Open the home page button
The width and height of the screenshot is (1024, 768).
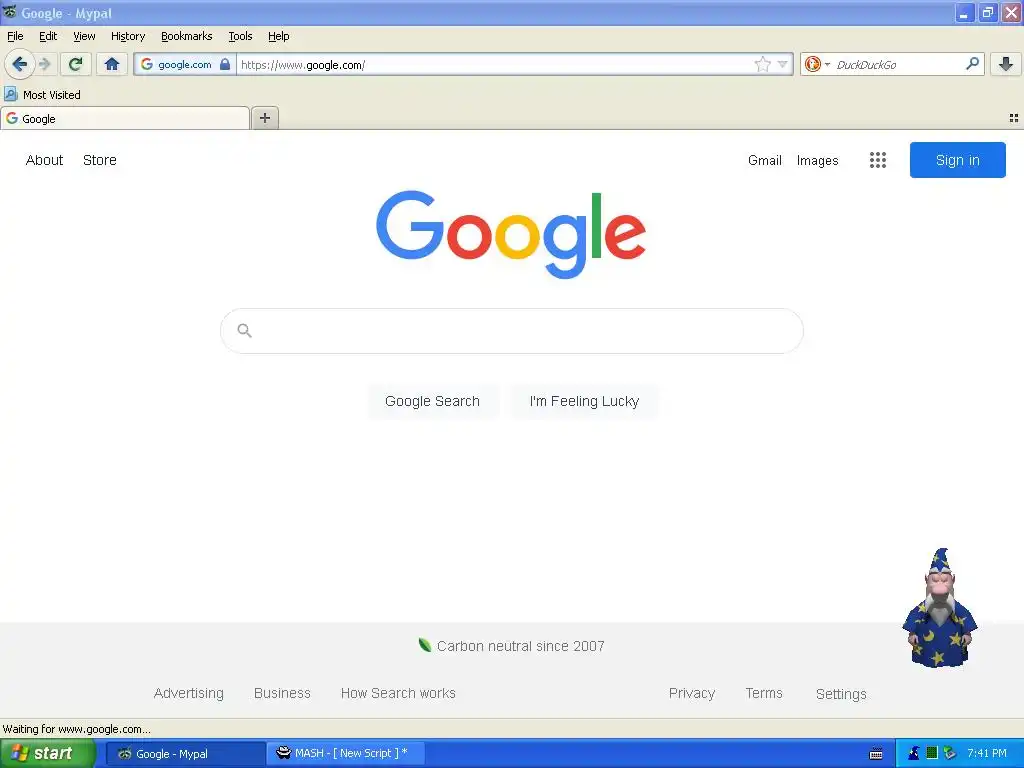tap(112, 64)
